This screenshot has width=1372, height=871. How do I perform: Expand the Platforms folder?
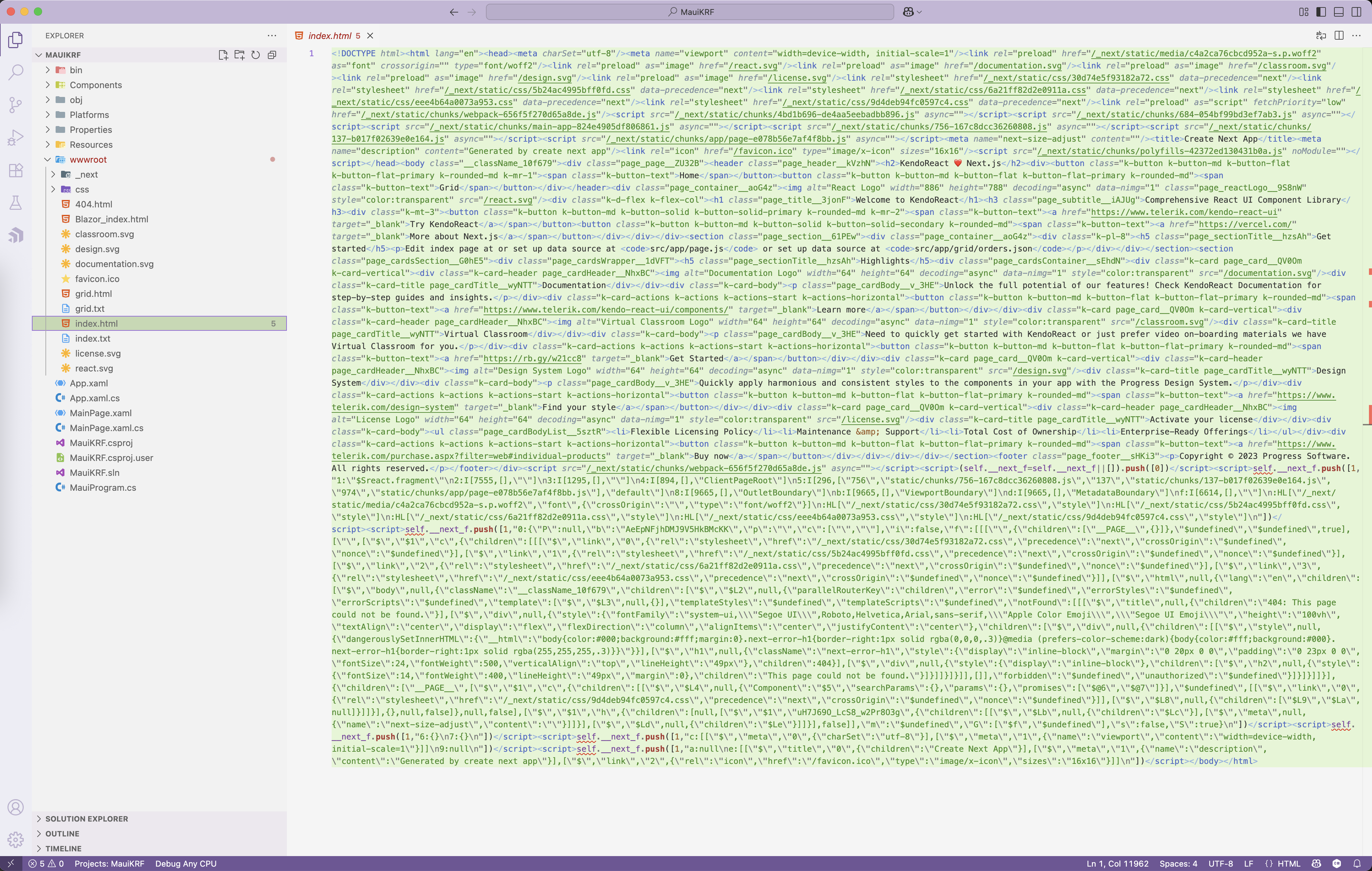(x=48, y=115)
